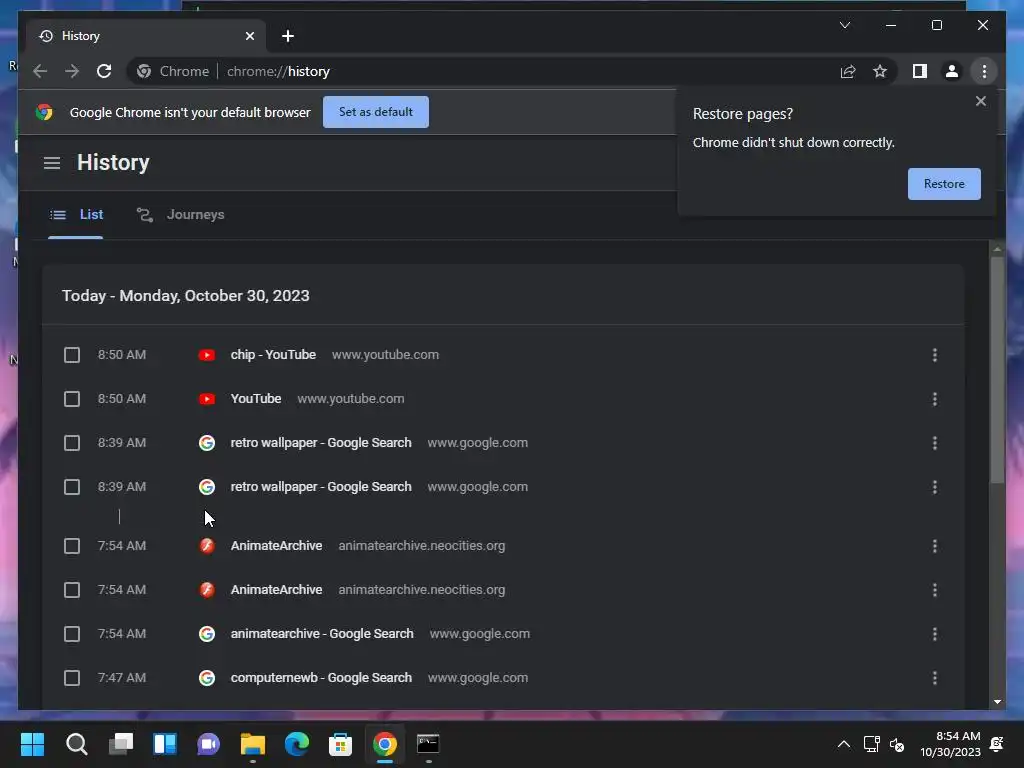Open the 8:50 AM YouTube homepage link
This screenshot has height=768, width=1024.
(x=255, y=398)
